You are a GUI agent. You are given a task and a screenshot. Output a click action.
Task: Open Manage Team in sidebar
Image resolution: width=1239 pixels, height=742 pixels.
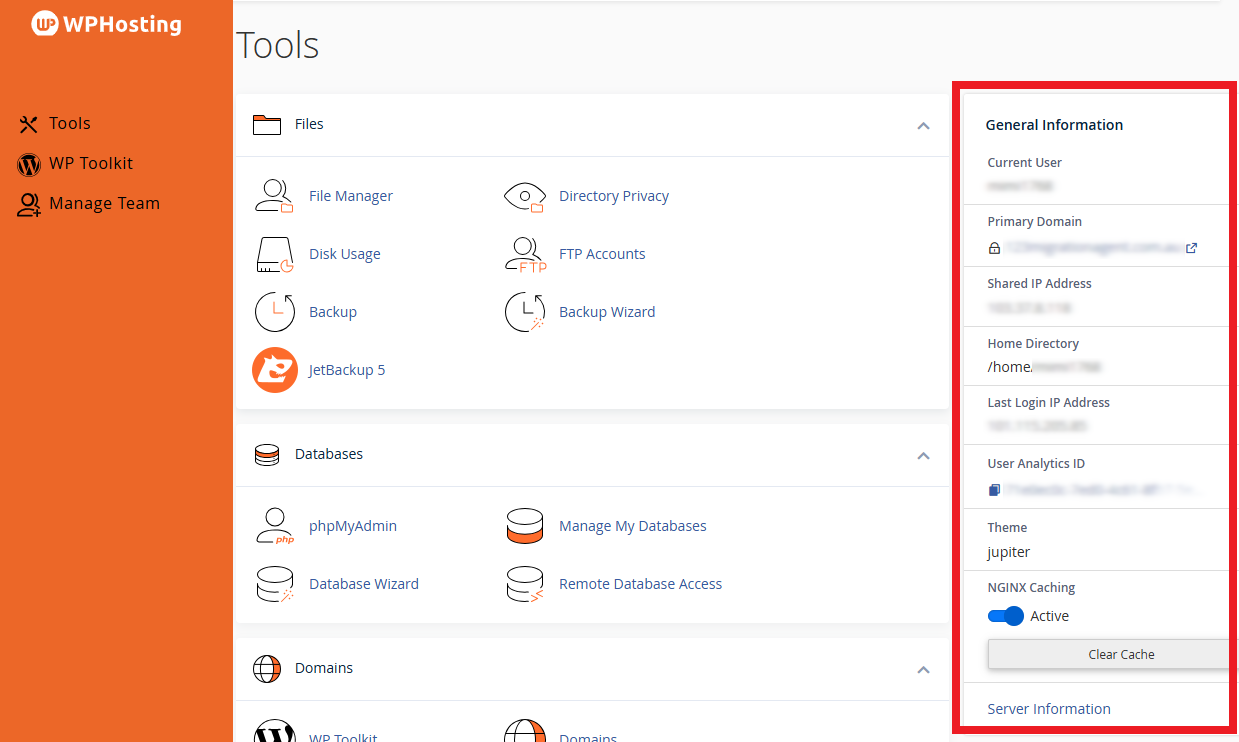tap(104, 203)
